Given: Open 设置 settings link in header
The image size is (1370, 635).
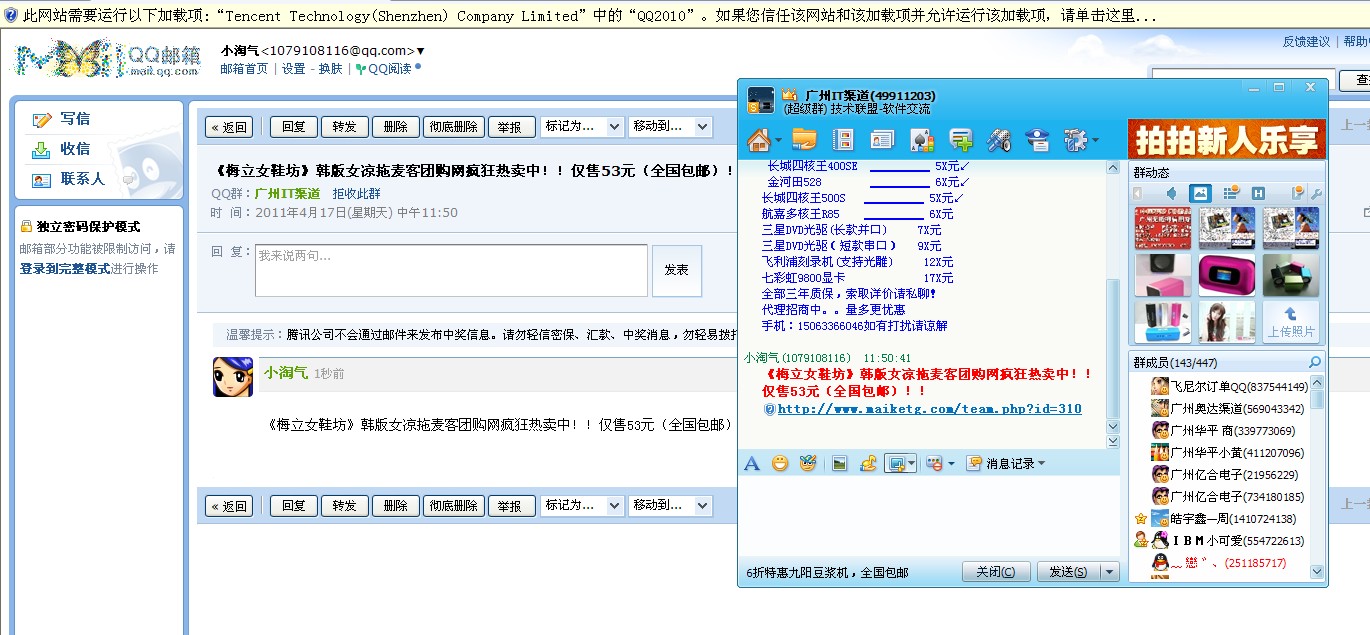Looking at the screenshot, I should point(293,69).
